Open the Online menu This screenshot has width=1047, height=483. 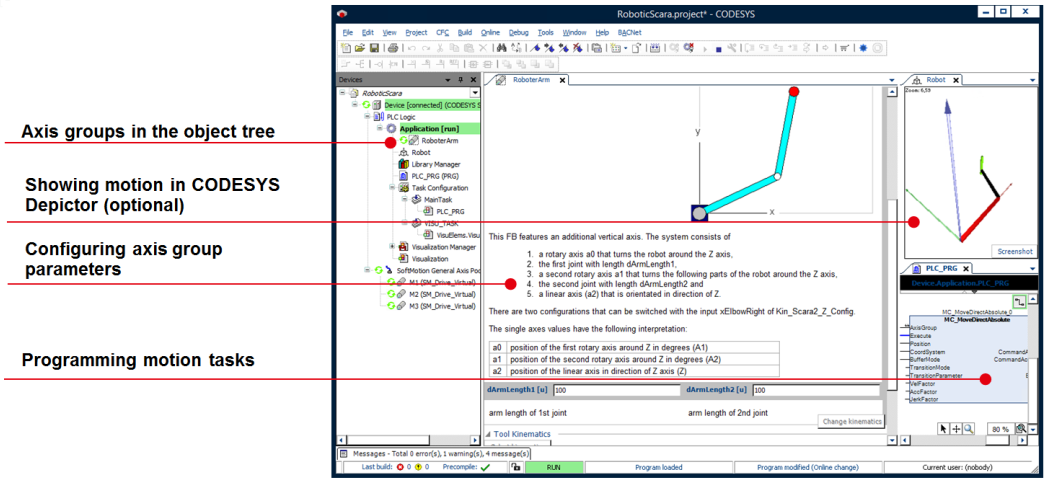490,33
